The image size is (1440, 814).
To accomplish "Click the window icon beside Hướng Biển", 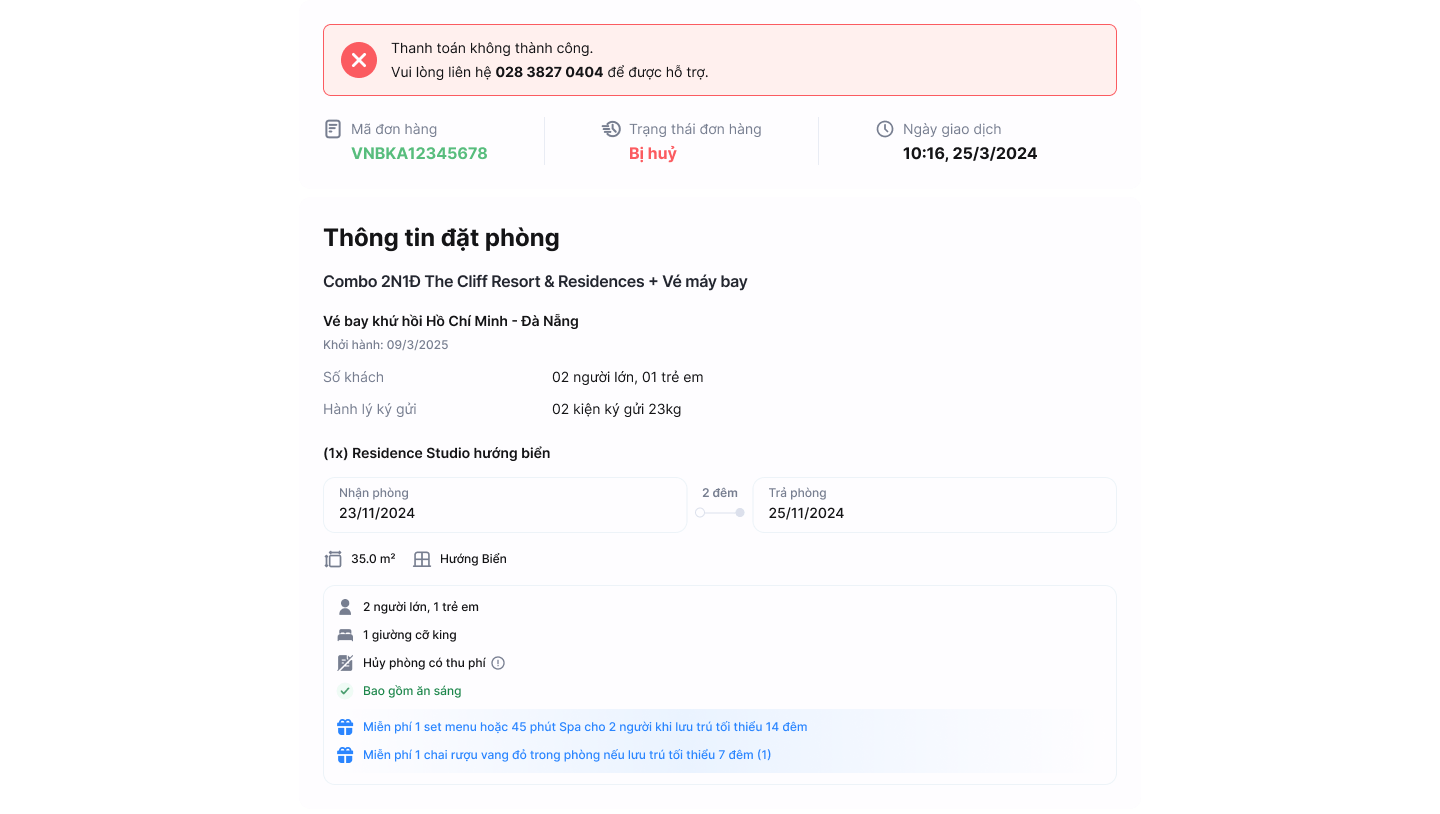I will [x=424, y=558].
